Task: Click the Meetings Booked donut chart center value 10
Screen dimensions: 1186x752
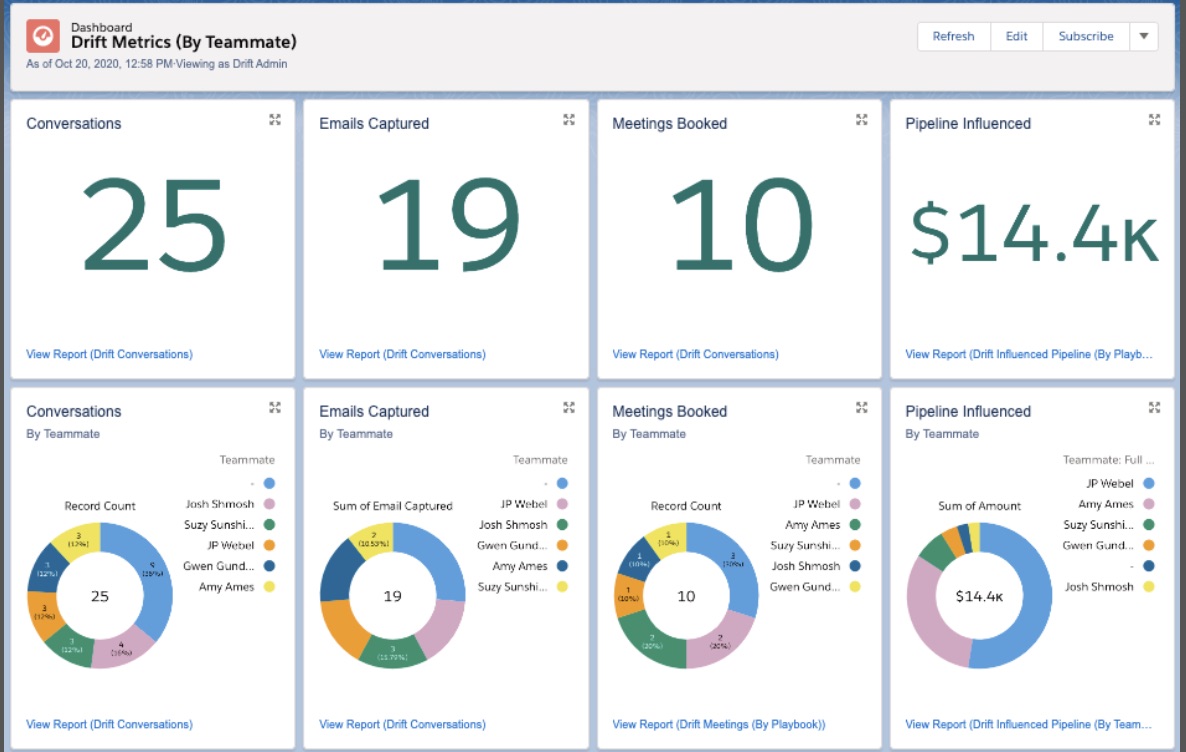Action: tap(686, 596)
